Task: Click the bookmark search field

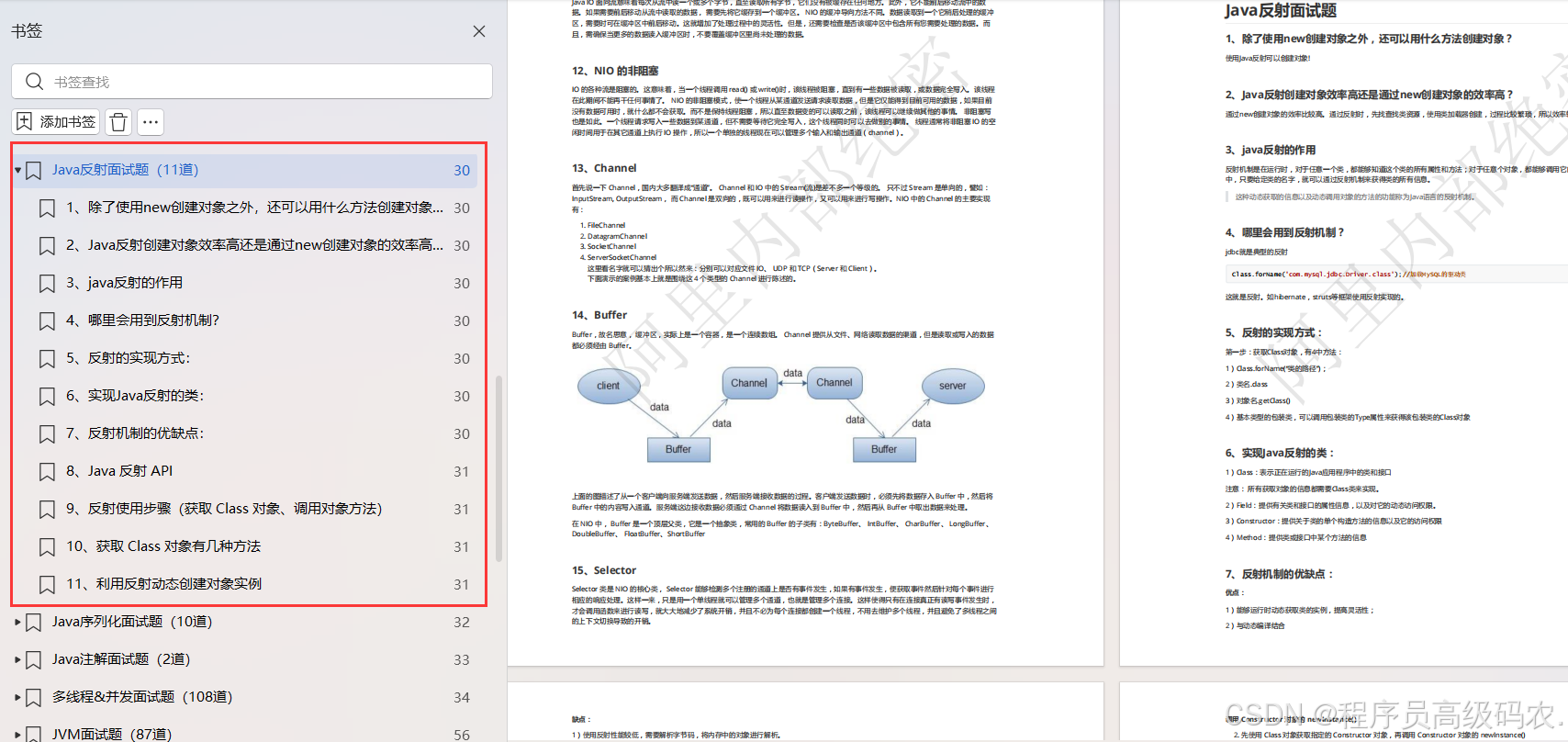Action: pyautogui.click(x=252, y=82)
